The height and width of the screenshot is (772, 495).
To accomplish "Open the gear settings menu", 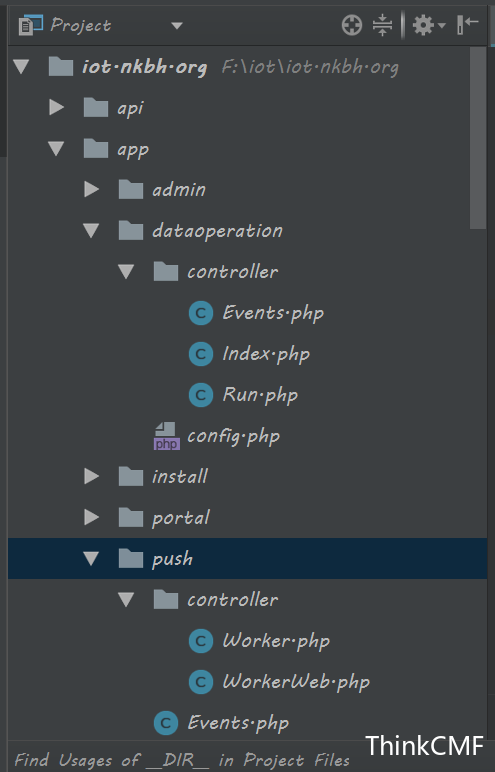I will (429, 25).
